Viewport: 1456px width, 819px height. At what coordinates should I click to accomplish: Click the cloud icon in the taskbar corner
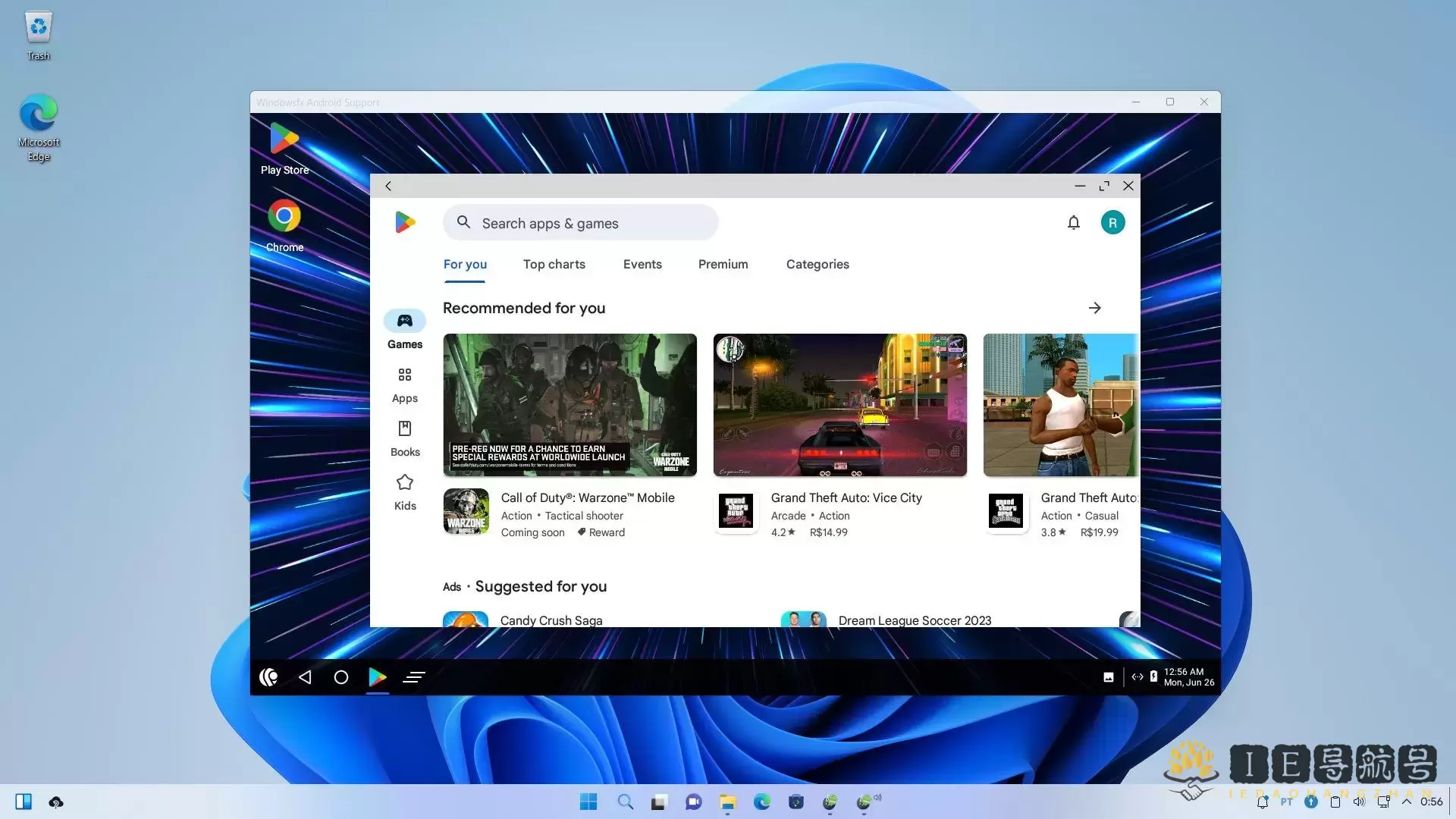click(x=56, y=802)
